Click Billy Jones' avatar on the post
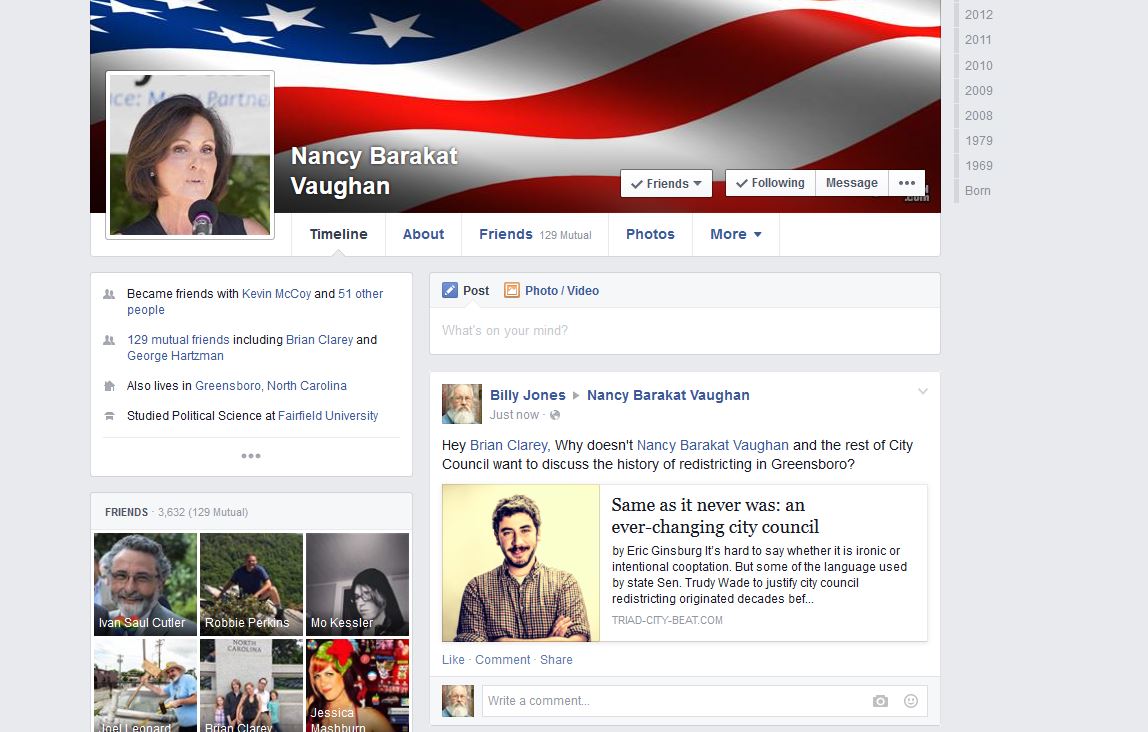1148x732 pixels. click(x=462, y=404)
